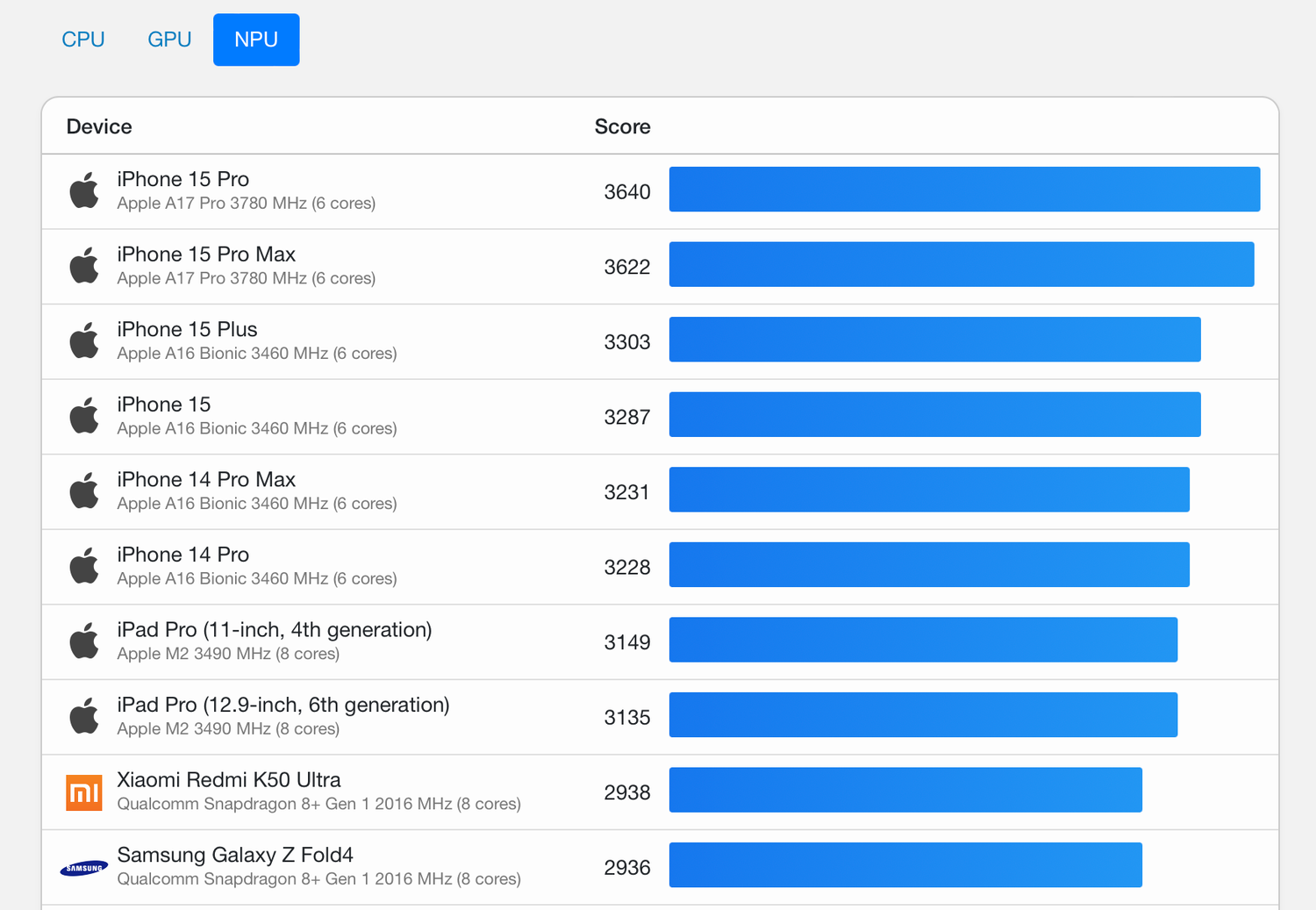The width and height of the screenshot is (1316, 910).
Task: Click the score bar for Xiaomi Redmi K50 Ultra
Action: pos(905,790)
